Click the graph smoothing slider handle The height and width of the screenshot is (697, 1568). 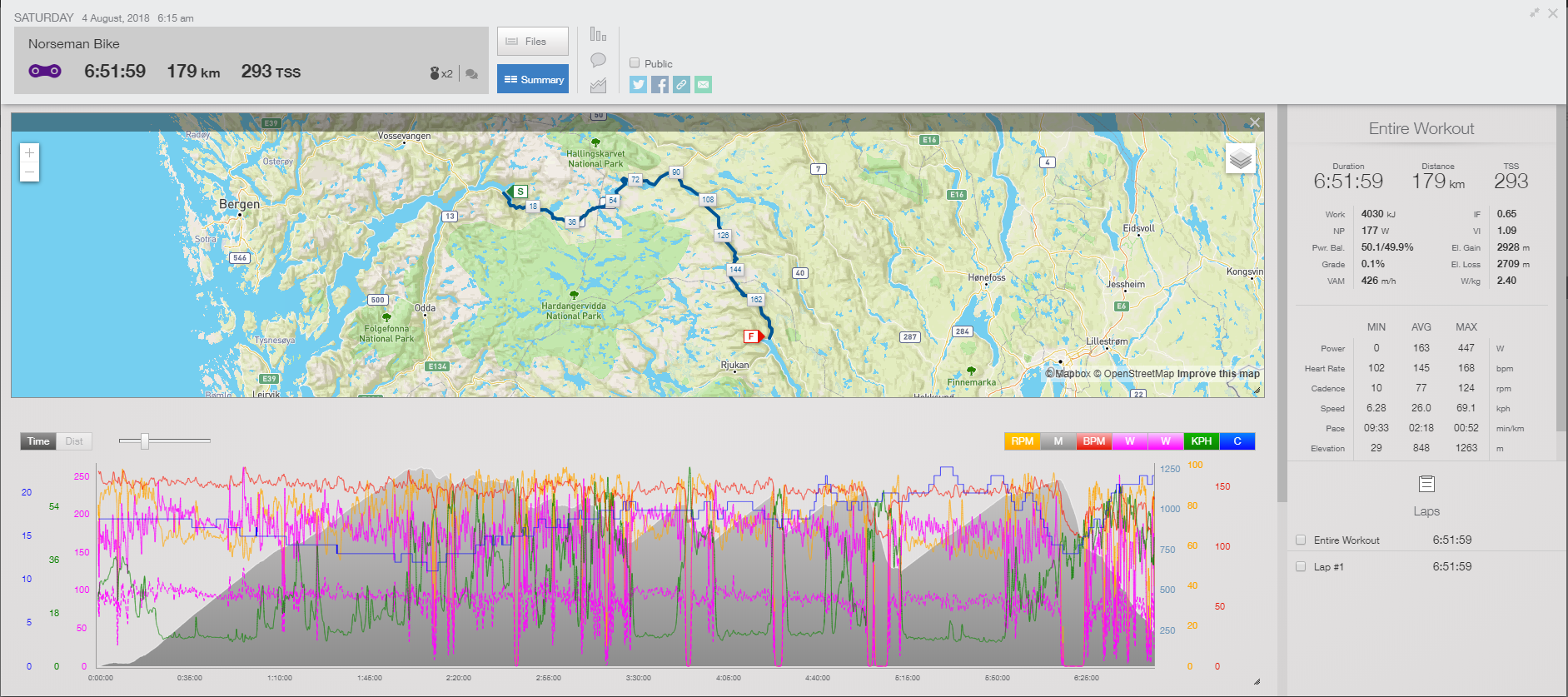pyautogui.click(x=145, y=441)
